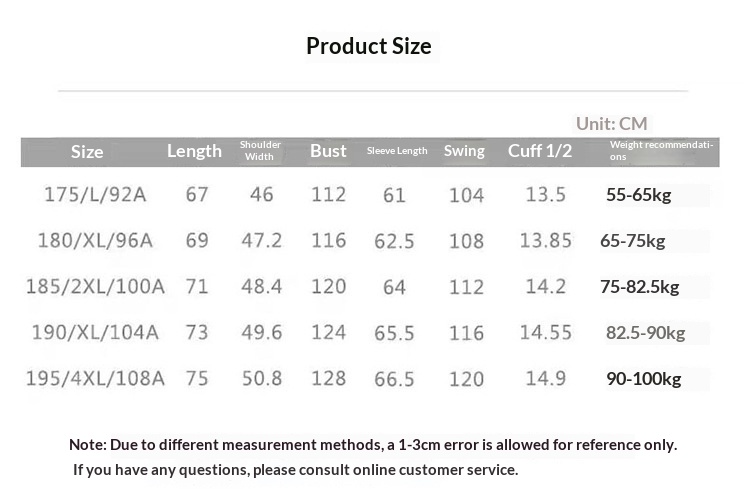
Task: Click the 195/4XL/108A size row label
Action: click(x=95, y=379)
